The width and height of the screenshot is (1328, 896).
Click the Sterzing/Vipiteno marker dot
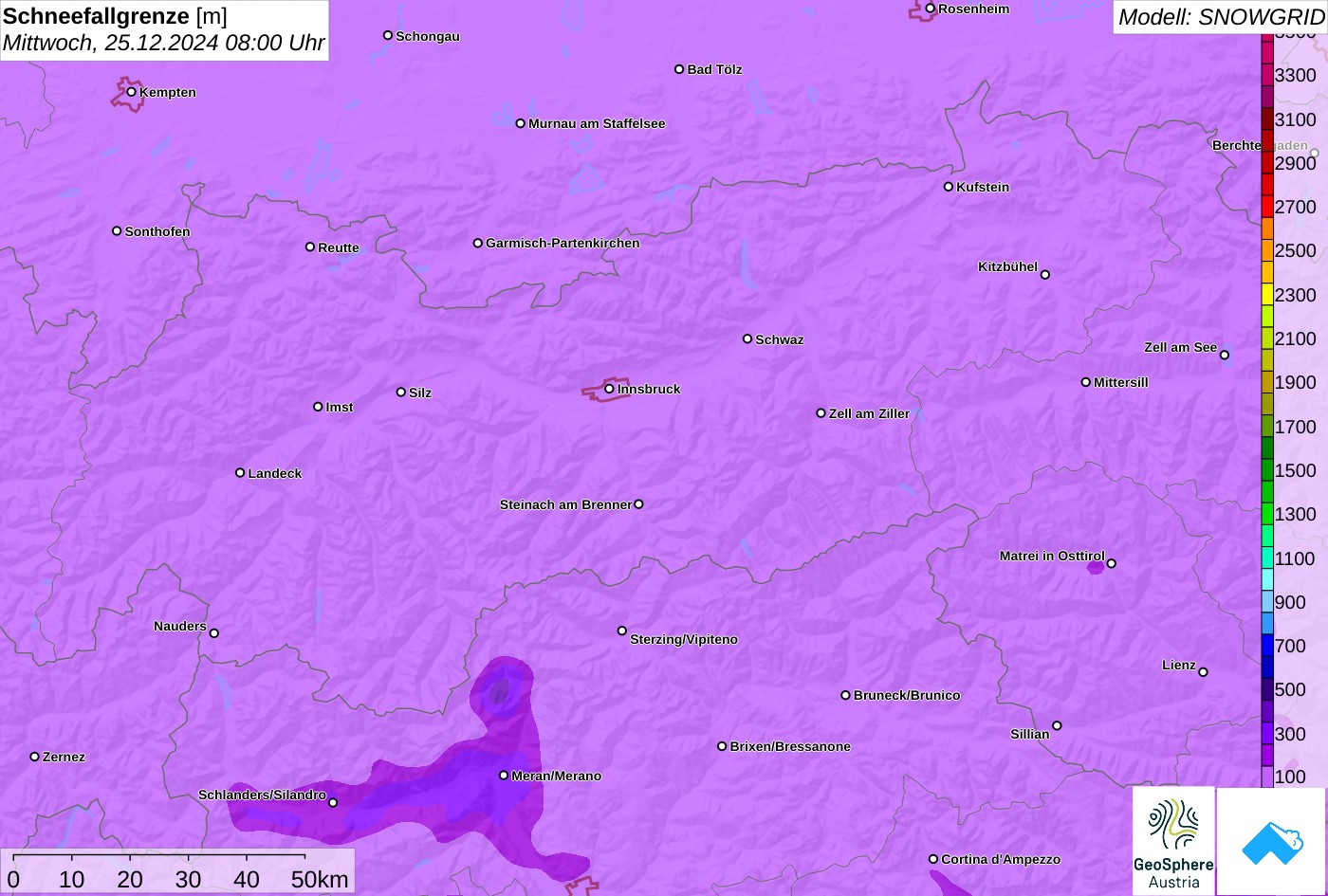click(x=622, y=631)
